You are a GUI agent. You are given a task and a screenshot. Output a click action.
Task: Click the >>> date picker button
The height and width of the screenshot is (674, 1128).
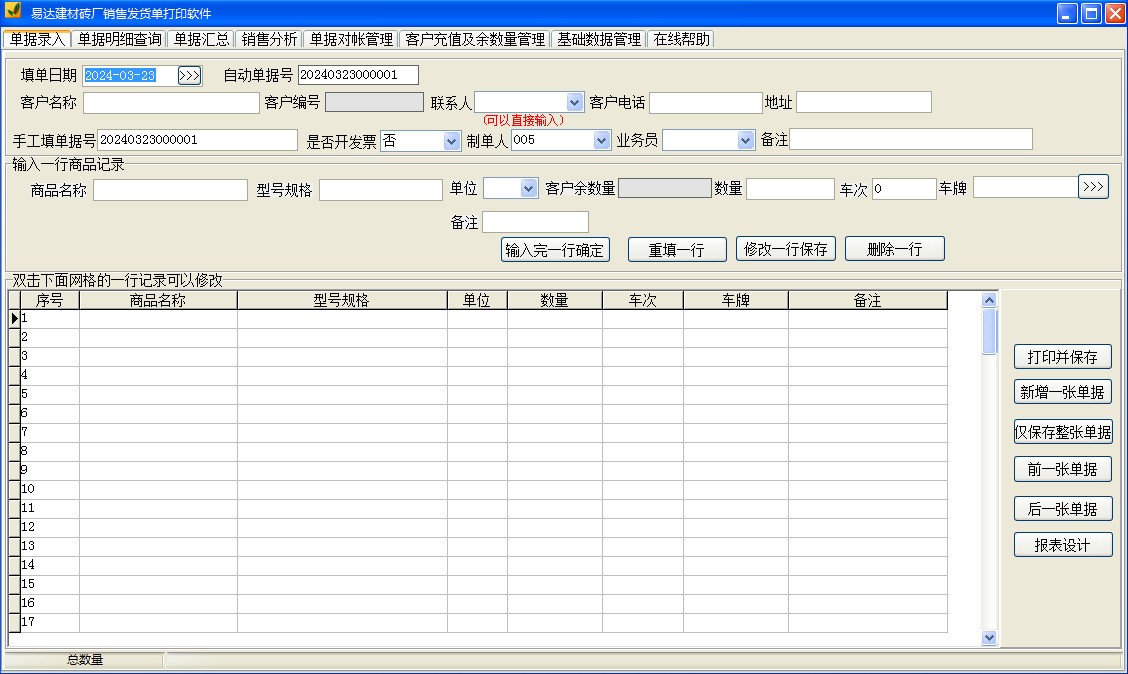pos(190,75)
